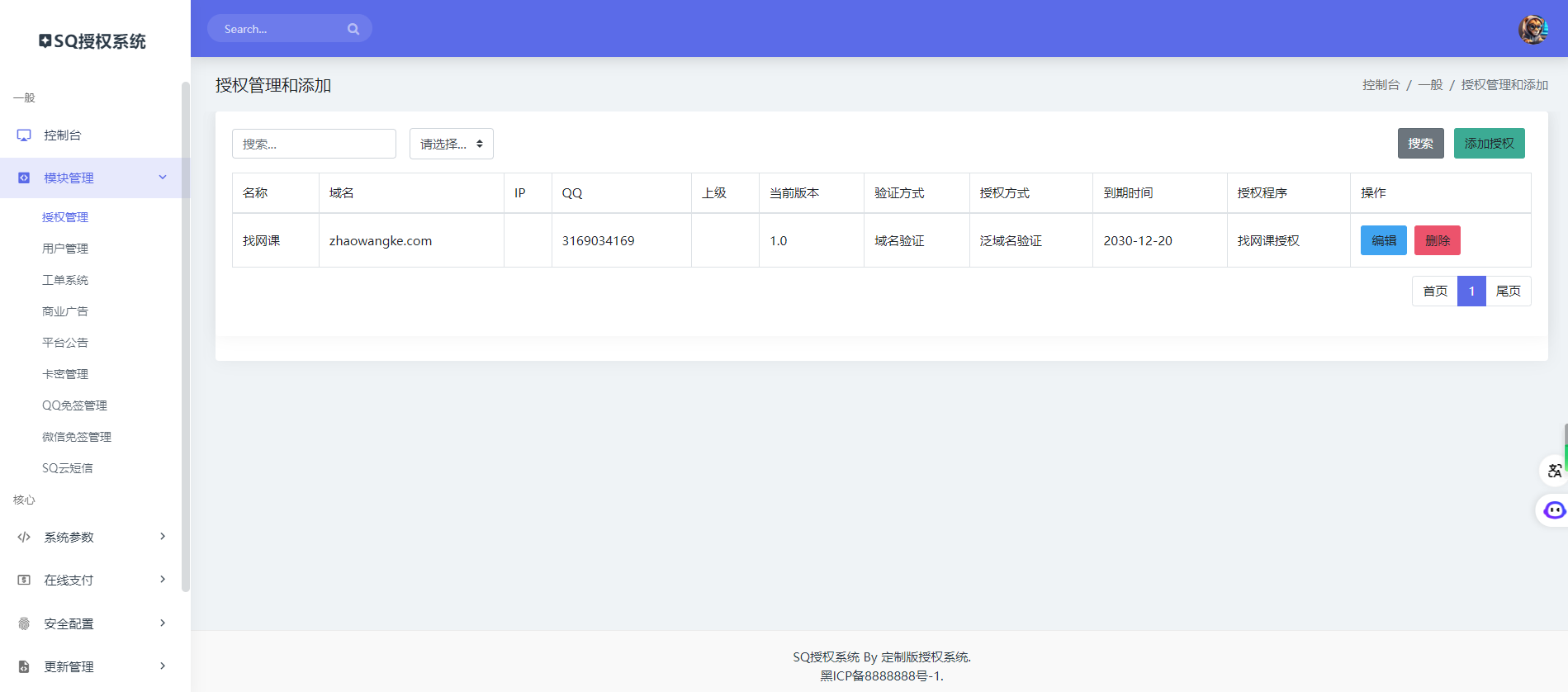Image resolution: width=1568 pixels, height=692 pixels.
Task: Click the expiry date 2030-12-20
Action: (x=1138, y=241)
